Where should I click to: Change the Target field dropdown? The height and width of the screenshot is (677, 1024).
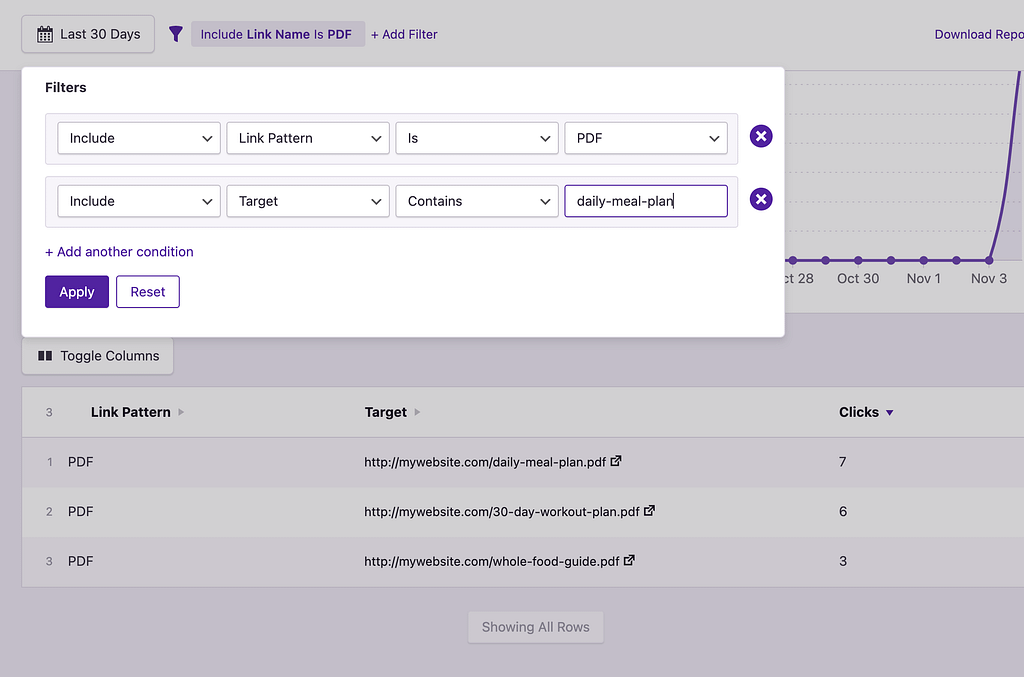[x=307, y=201]
